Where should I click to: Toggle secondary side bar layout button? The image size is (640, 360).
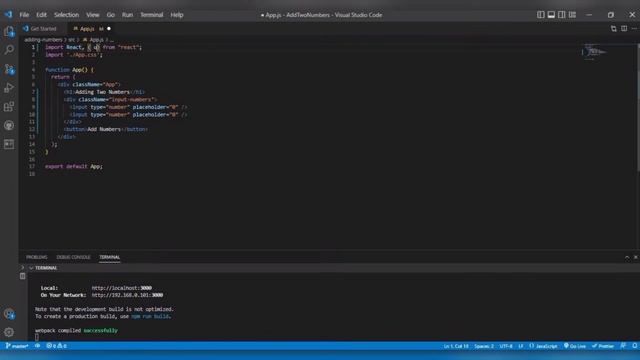[562, 15]
